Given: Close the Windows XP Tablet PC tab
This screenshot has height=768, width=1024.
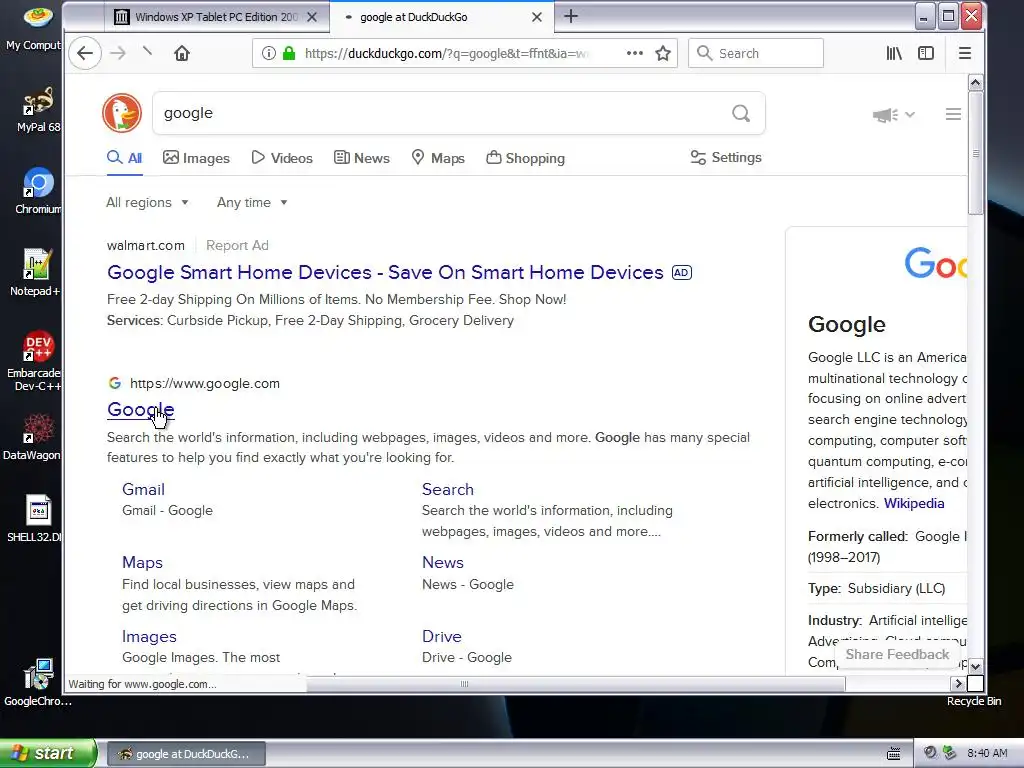Looking at the screenshot, I should 312,17.
